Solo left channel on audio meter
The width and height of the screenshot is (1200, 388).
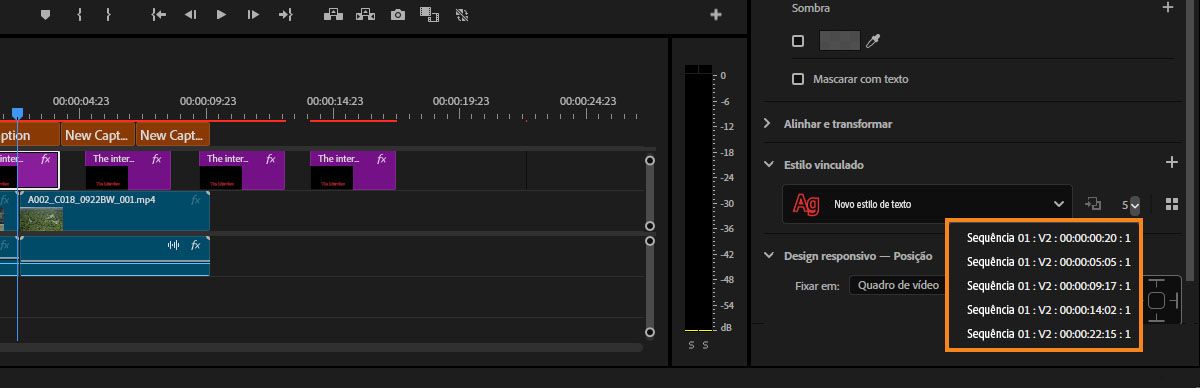click(x=691, y=345)
